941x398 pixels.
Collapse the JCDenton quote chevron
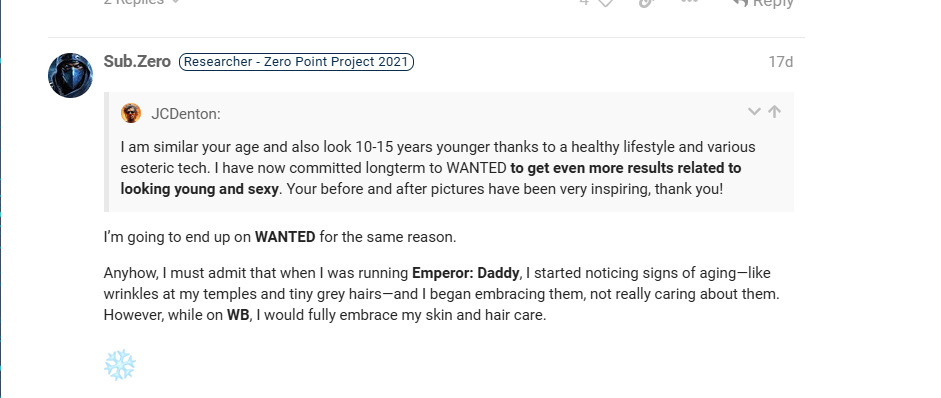pos(754,112)
